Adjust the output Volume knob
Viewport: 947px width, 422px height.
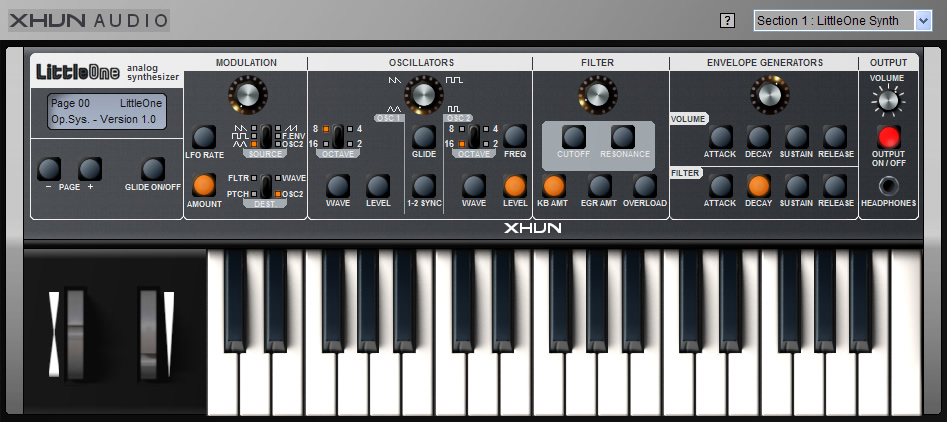888,101
